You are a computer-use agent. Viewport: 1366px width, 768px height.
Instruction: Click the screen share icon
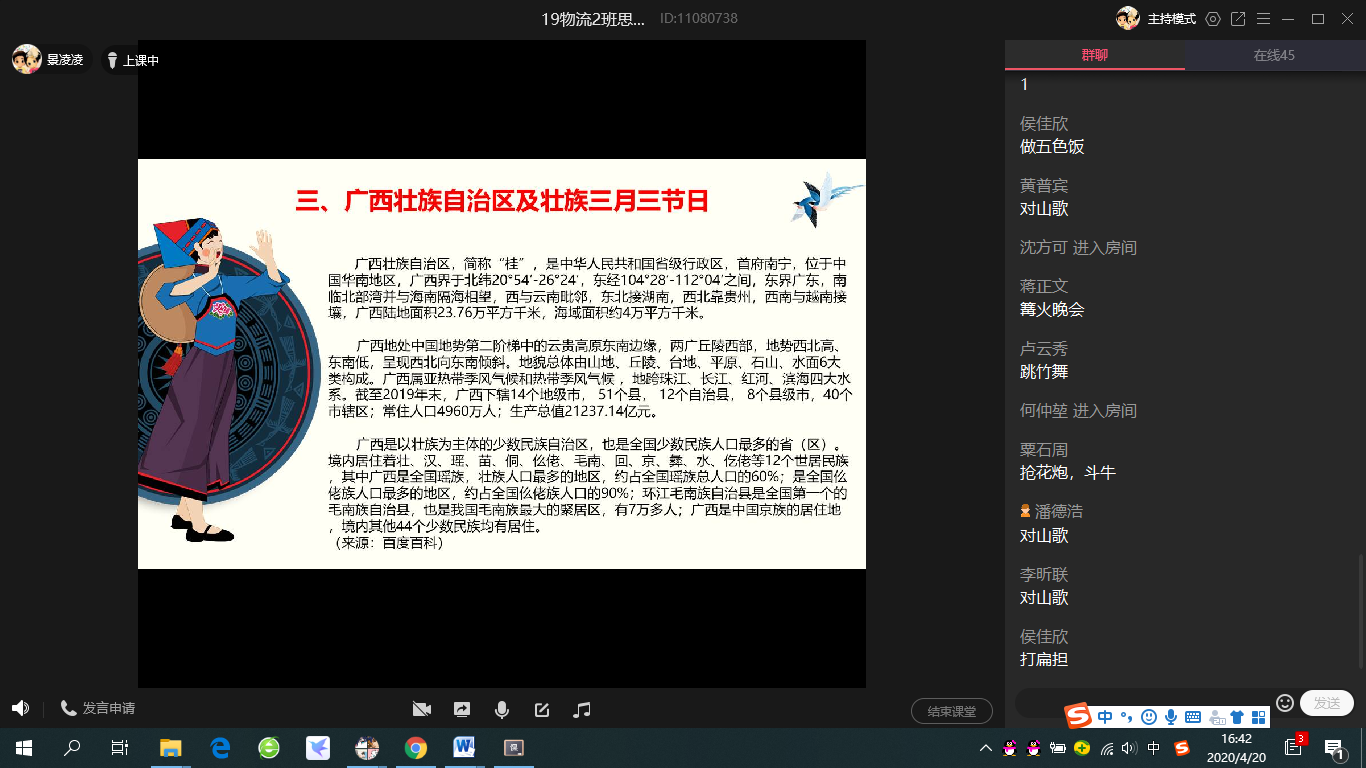(x=462, y=709)
